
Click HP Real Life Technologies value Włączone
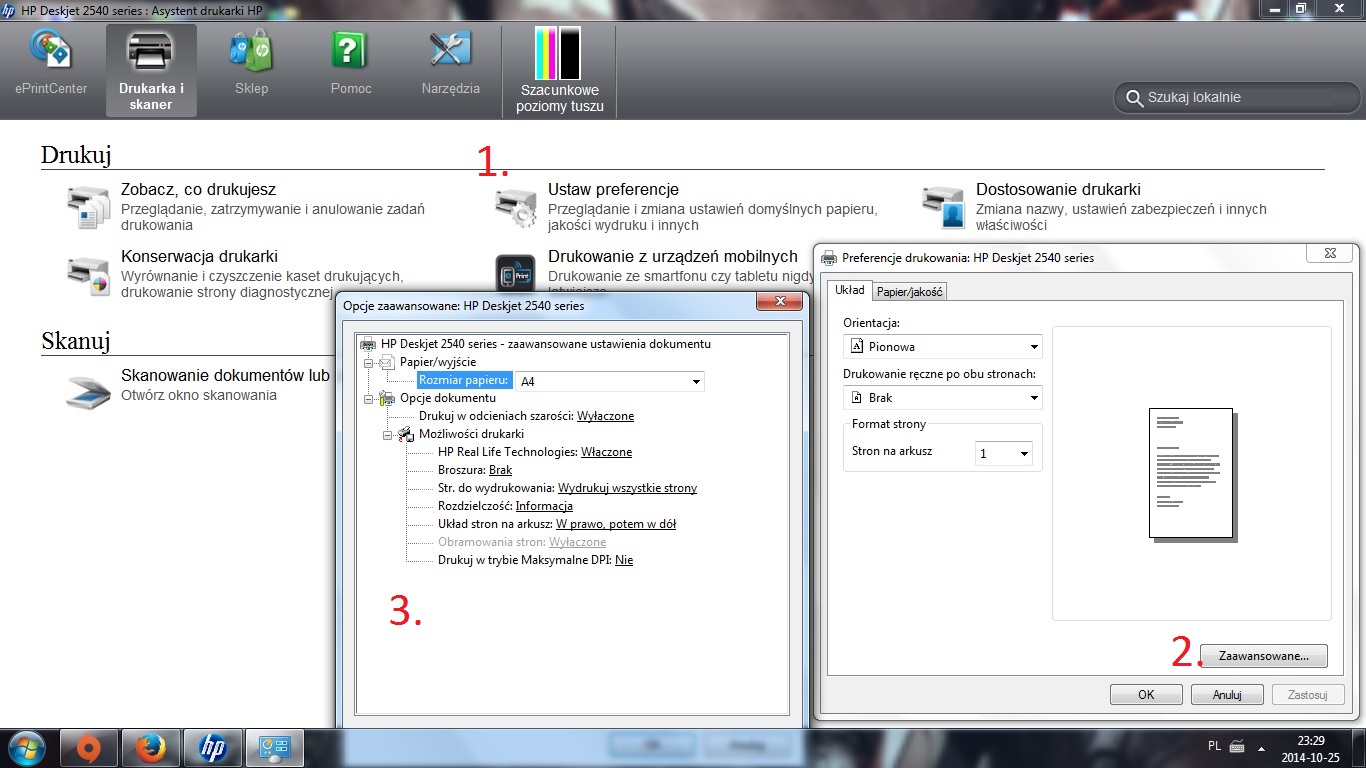(606, 452)
